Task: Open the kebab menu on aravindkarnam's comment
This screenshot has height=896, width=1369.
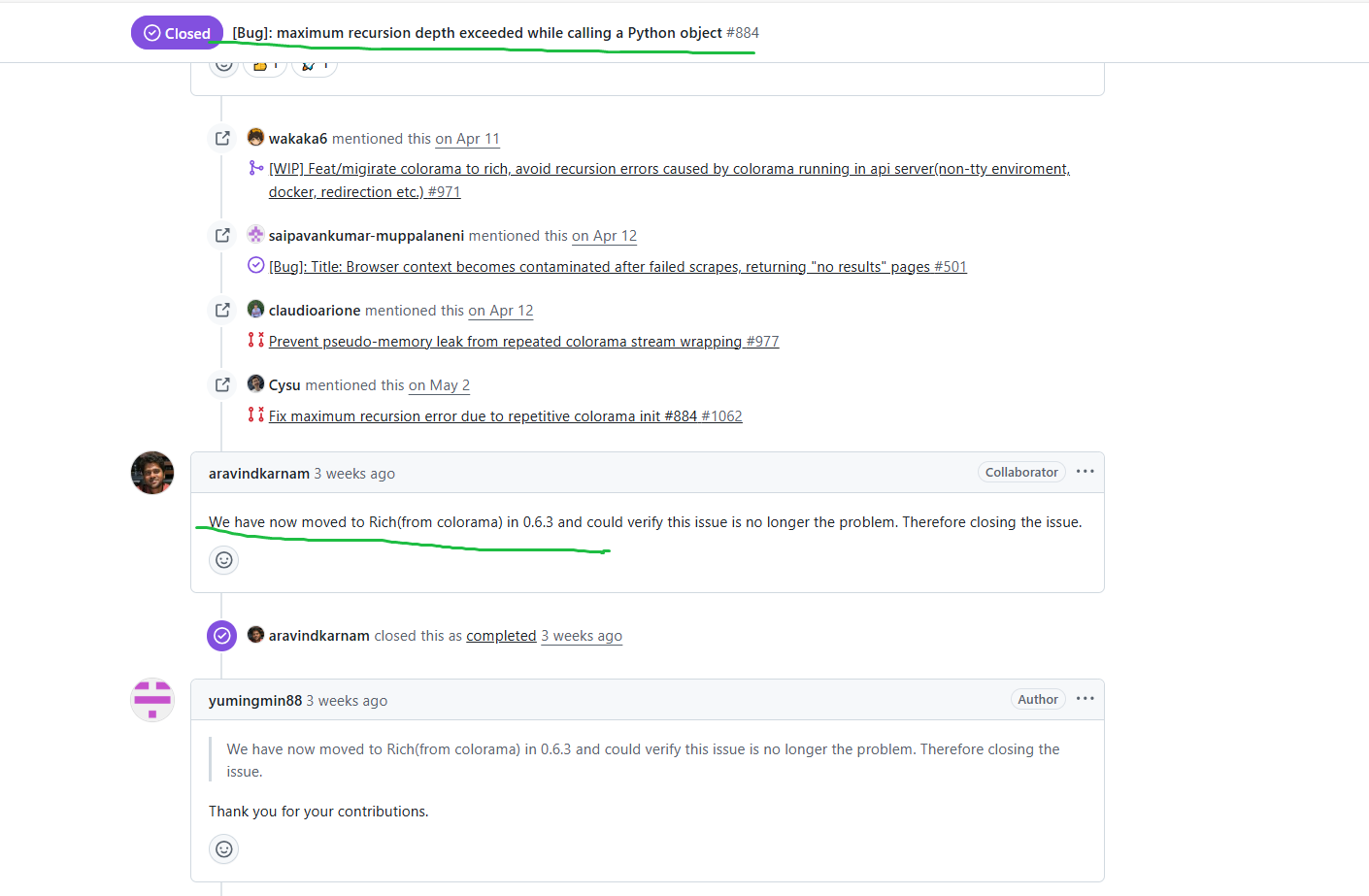Action: (x=1085, y=472)
